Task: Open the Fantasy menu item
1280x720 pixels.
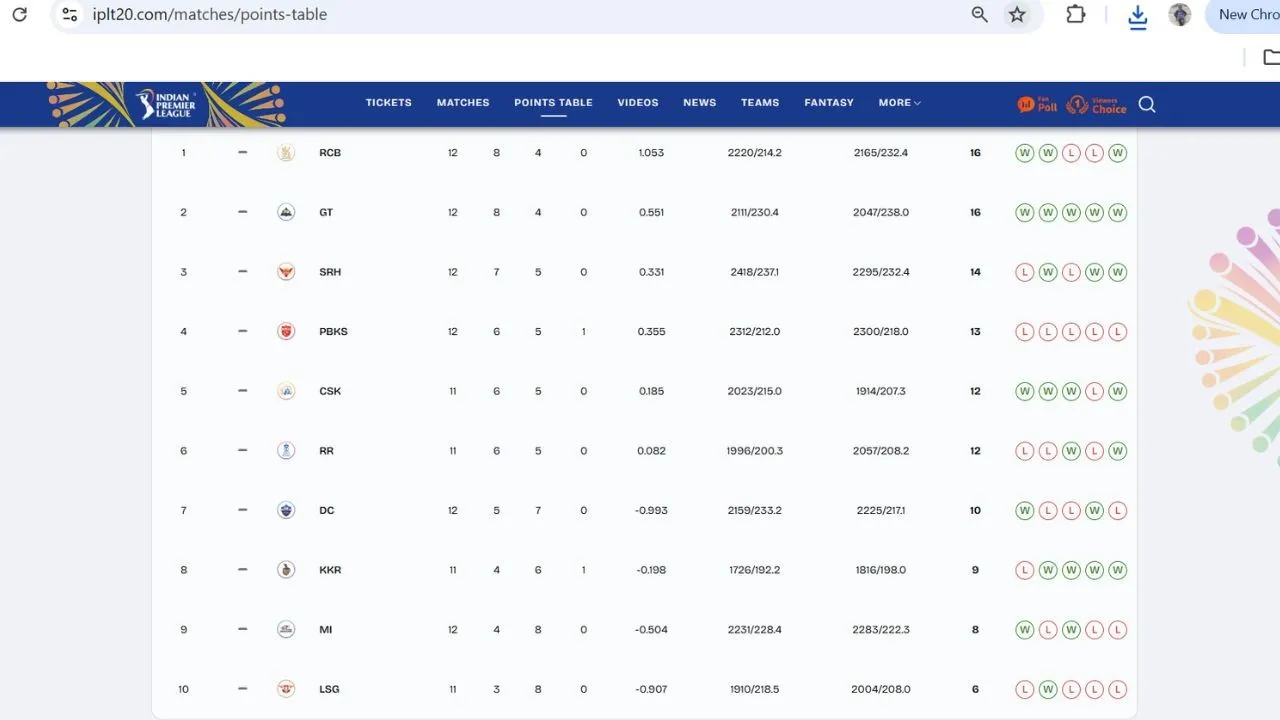Action: 829,102
